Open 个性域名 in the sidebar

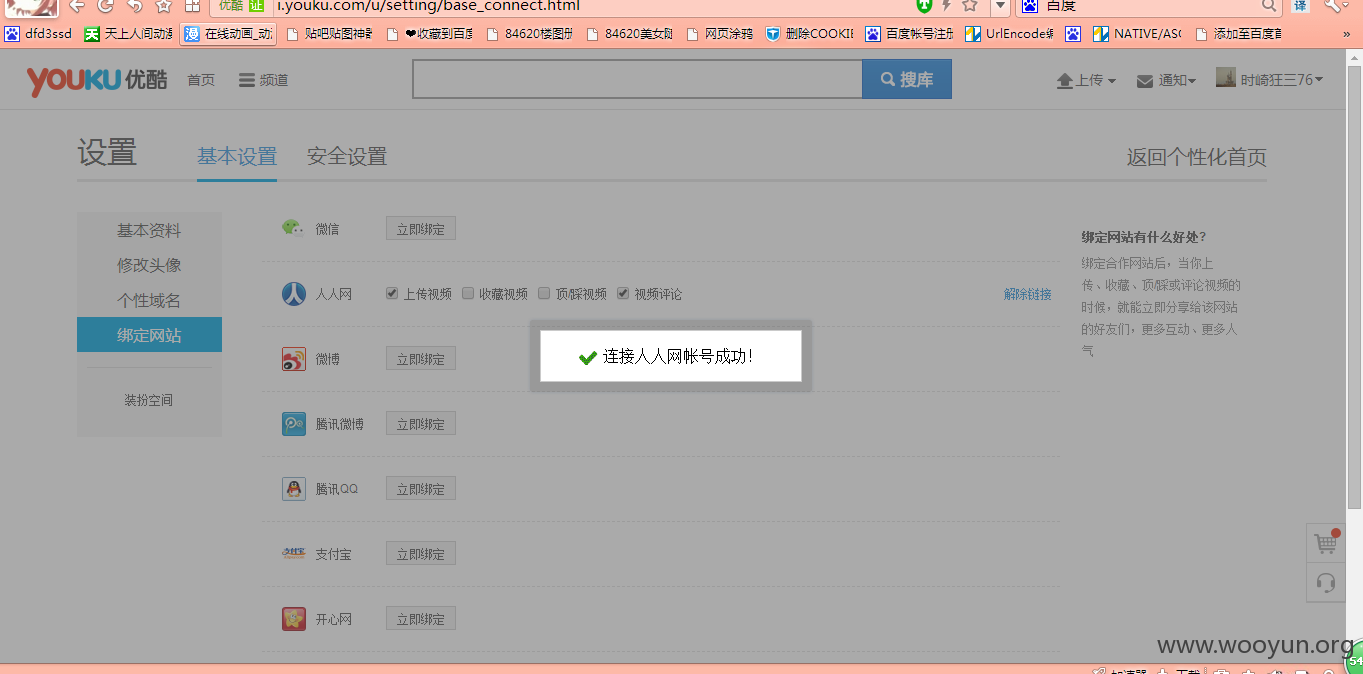pyautogui.click(x=149, y=300)
